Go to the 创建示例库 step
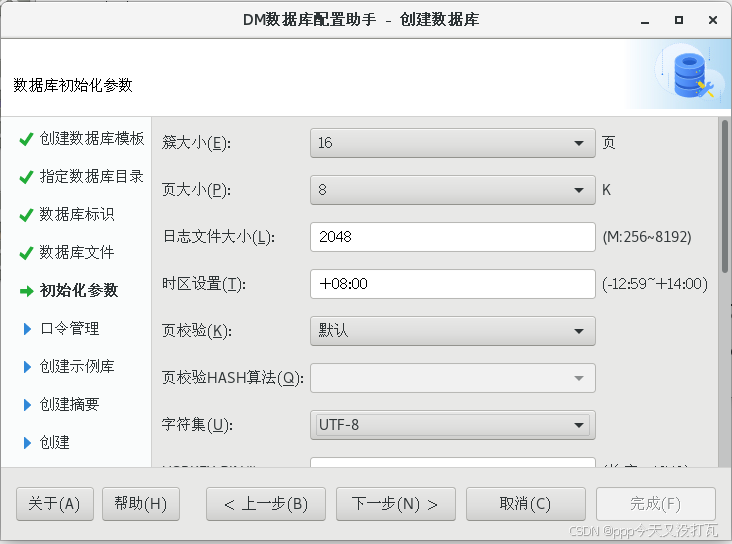Screen dimensions: 732x544 [x=77, y=367]
